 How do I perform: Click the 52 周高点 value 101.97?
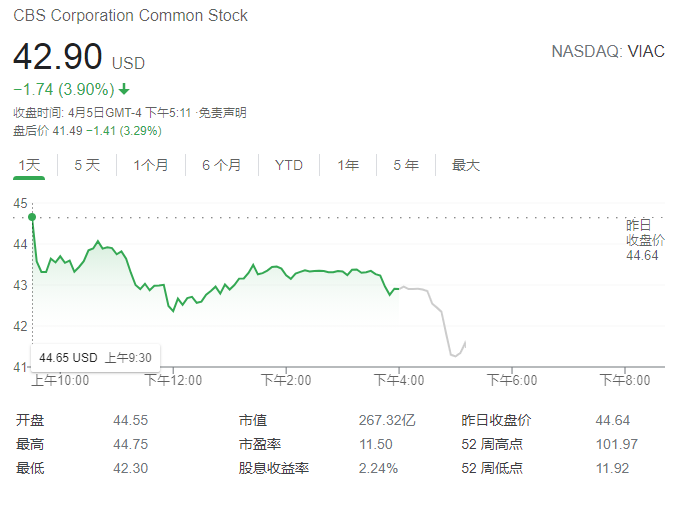coord(617,444)
